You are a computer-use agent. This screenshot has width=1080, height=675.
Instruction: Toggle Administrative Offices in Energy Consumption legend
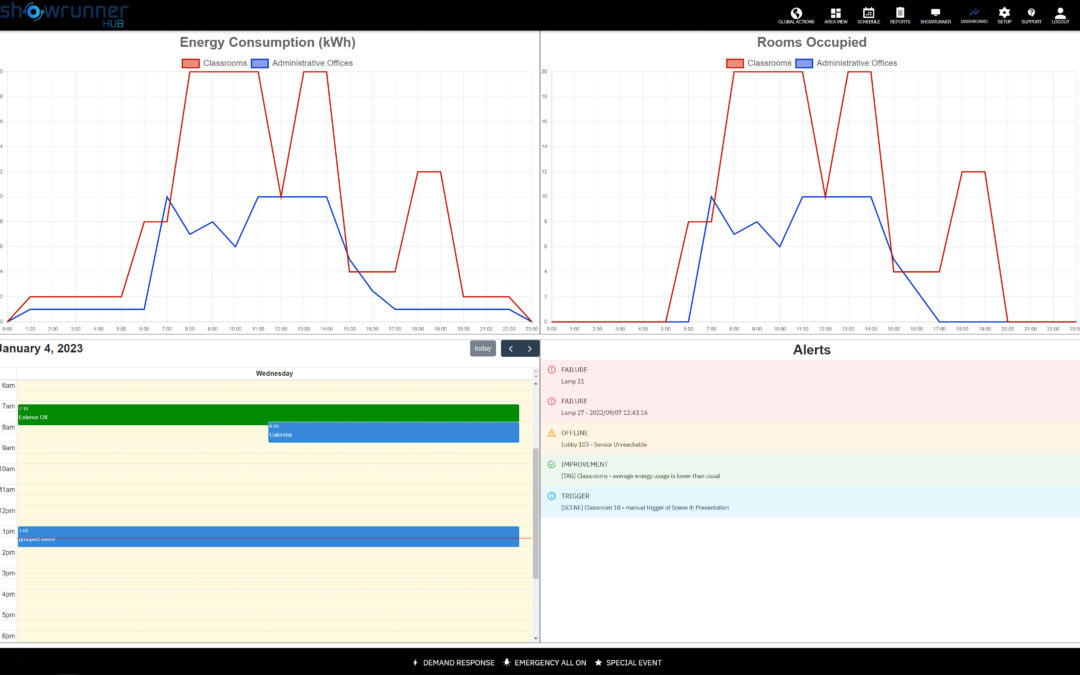tap(302, 63)
